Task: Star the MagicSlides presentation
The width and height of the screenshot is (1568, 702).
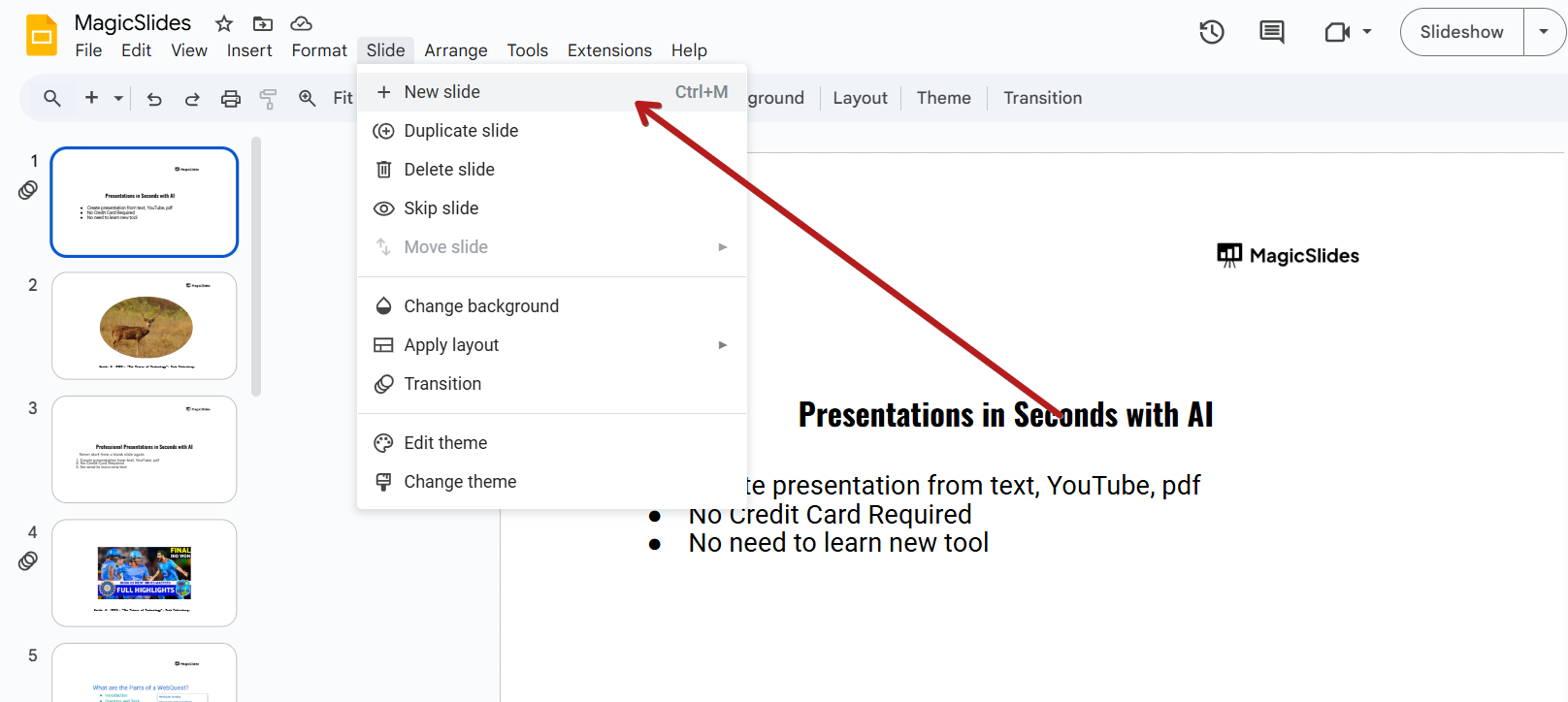Action: pyautogui.click(x=224, y=23)
